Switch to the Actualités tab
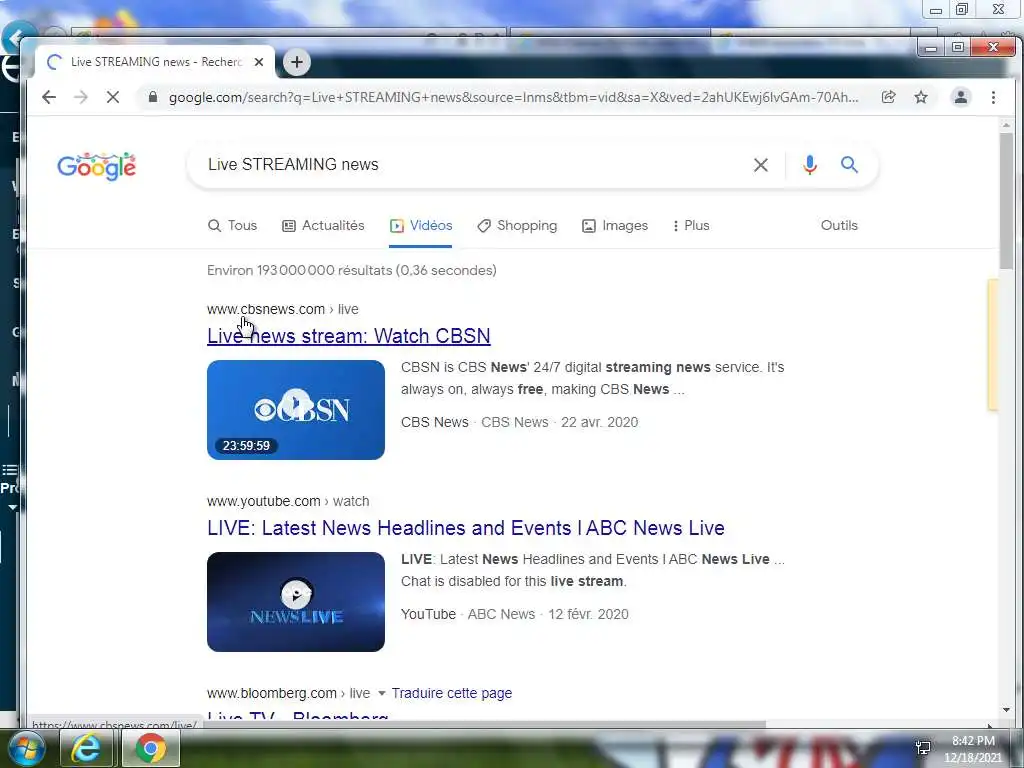 [323, 225]
